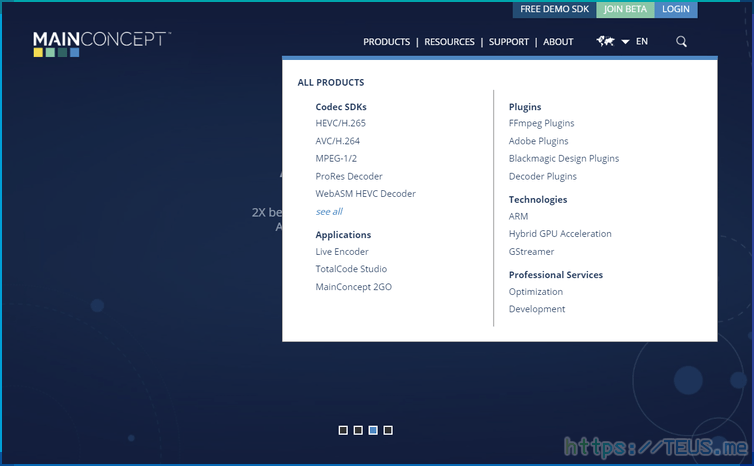754x466 pixels.
Task: Select the active third carousel indicator
Action: 373,430
